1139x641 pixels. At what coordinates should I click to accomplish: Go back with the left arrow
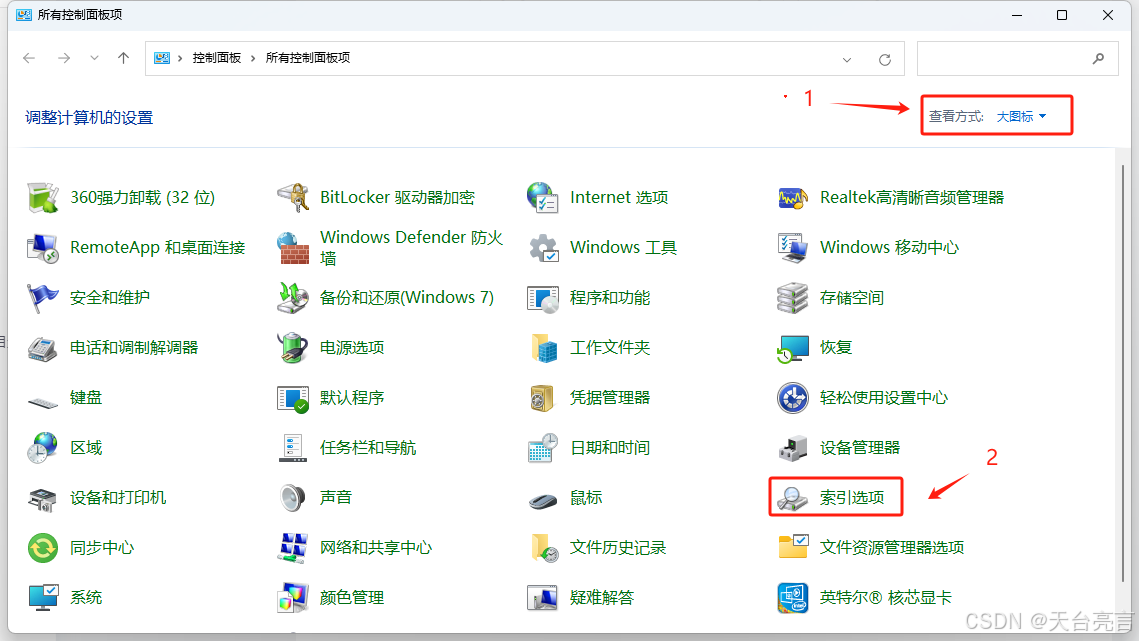coord(29,58)
